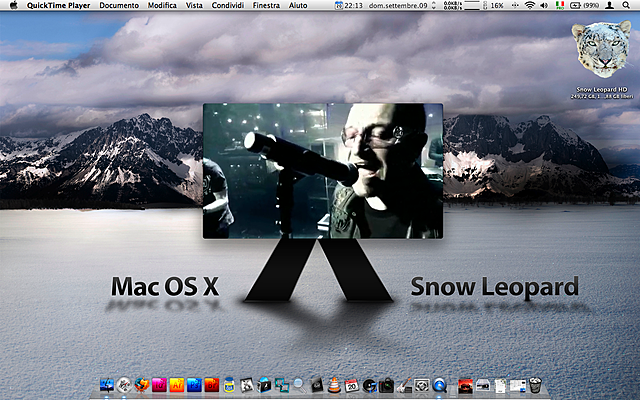This screenshot has height=400, width=640.
Task: Click QuickTime Player icon in dock
Action: tap(440, 385)
